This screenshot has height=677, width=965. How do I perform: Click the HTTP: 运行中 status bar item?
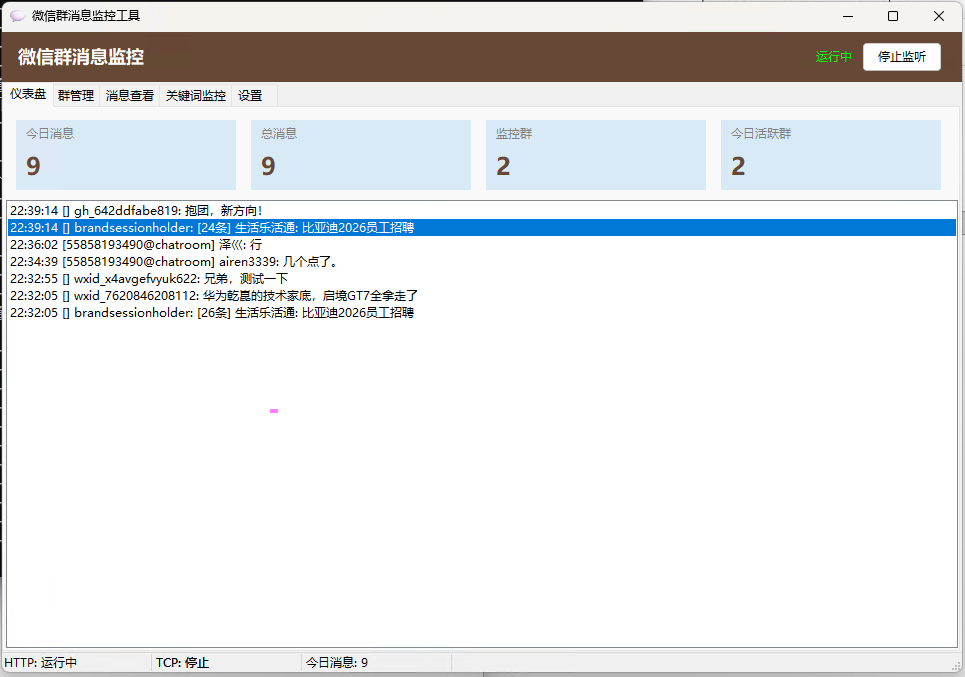click(x=42, y=663)
